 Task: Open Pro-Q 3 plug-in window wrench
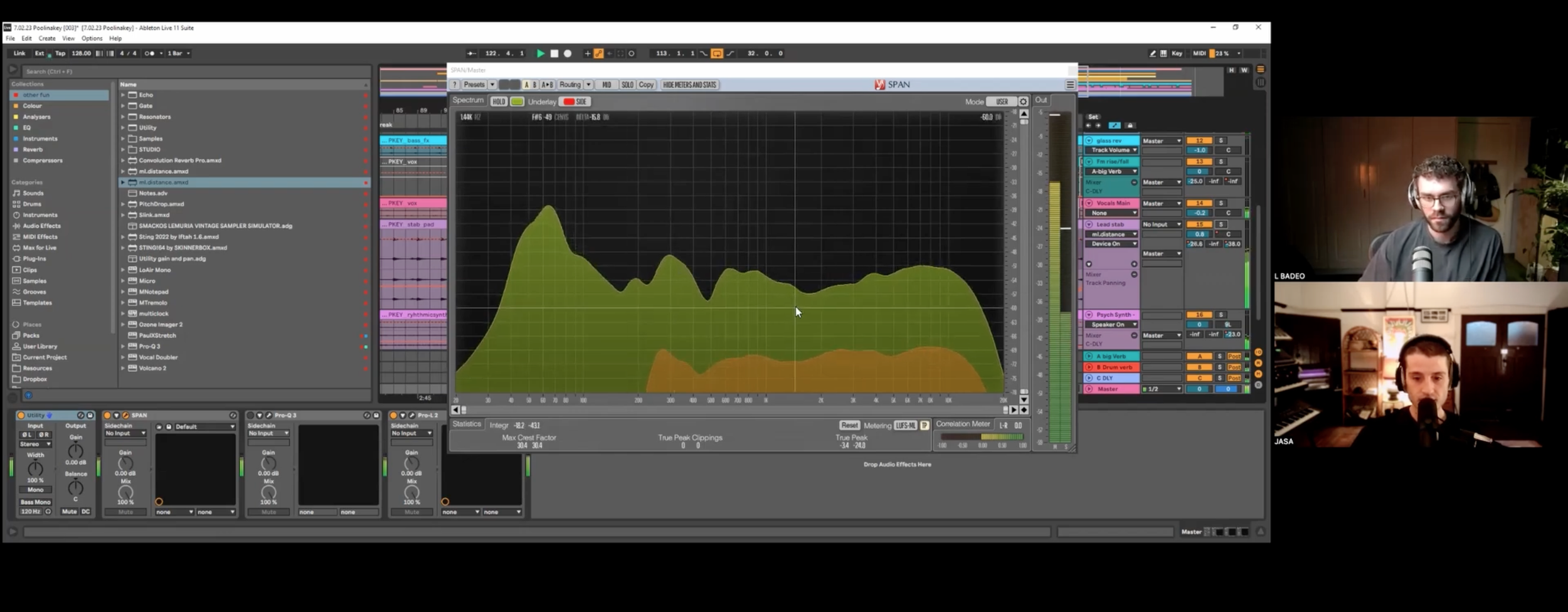268,415
